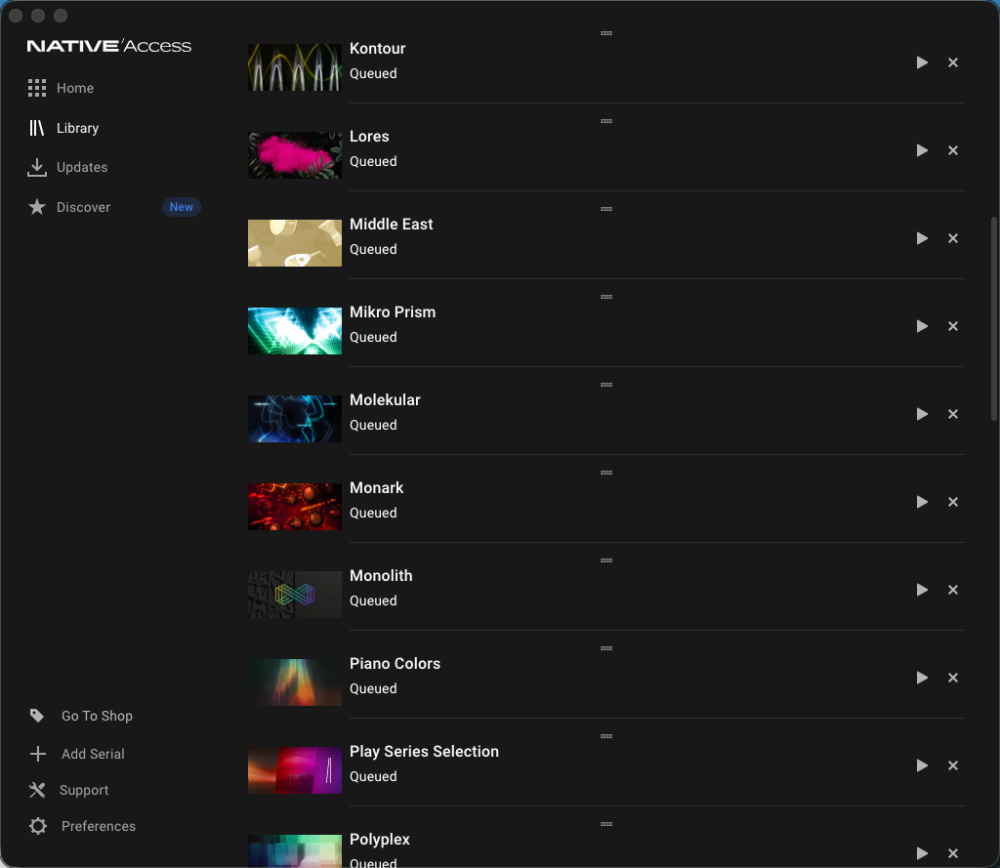The image size is (1000, 868).
Task: Cancel the Piano Colors queue item
Action: [953, 678]
